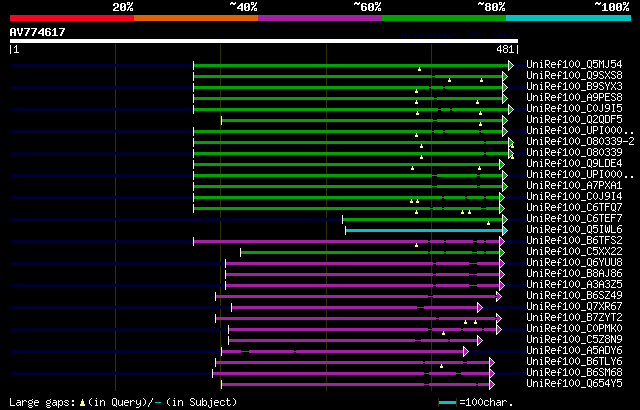Click the green end arrowhead of Q9SXS8 alignment
The height and width of the screenshot is (410, 640).
(505, 76)
